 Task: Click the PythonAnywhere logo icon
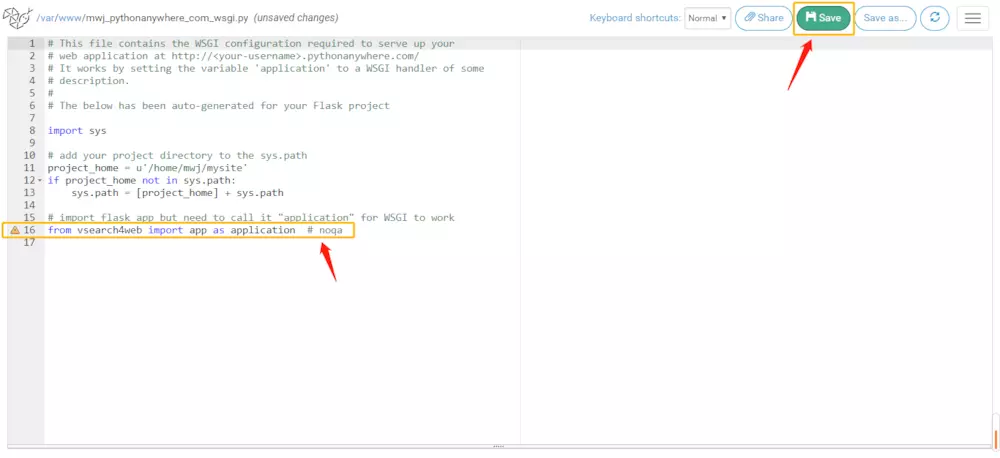pos(17,18)
